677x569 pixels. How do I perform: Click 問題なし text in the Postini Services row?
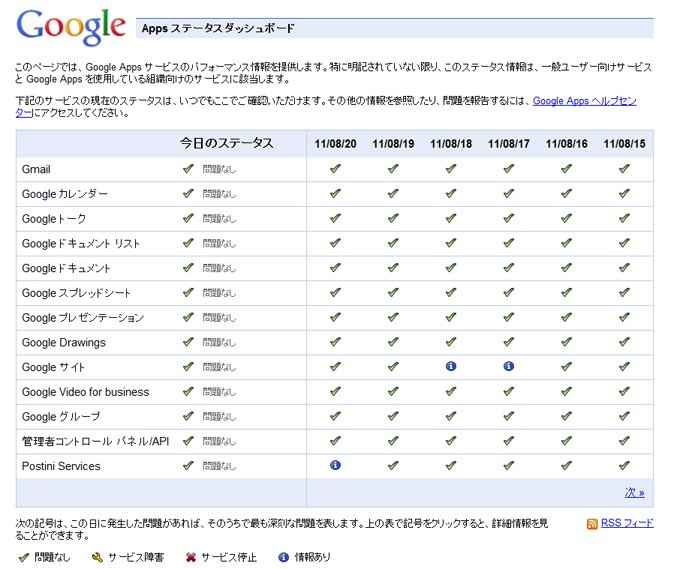coord(219,466)
